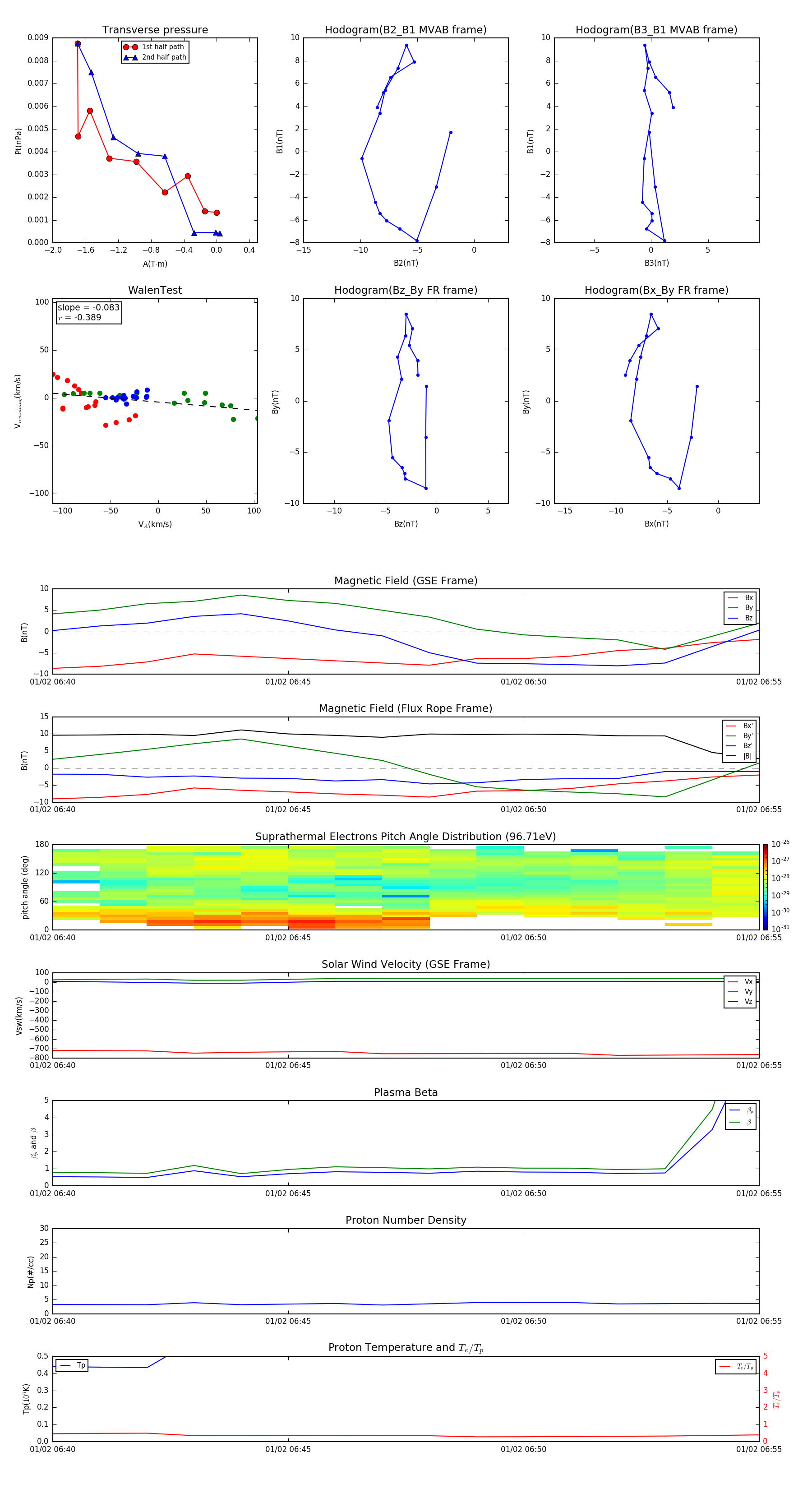Screen dimensions: 812x1489
Task: Select the By entry in the GSE legend
Action: coord(740,608)
